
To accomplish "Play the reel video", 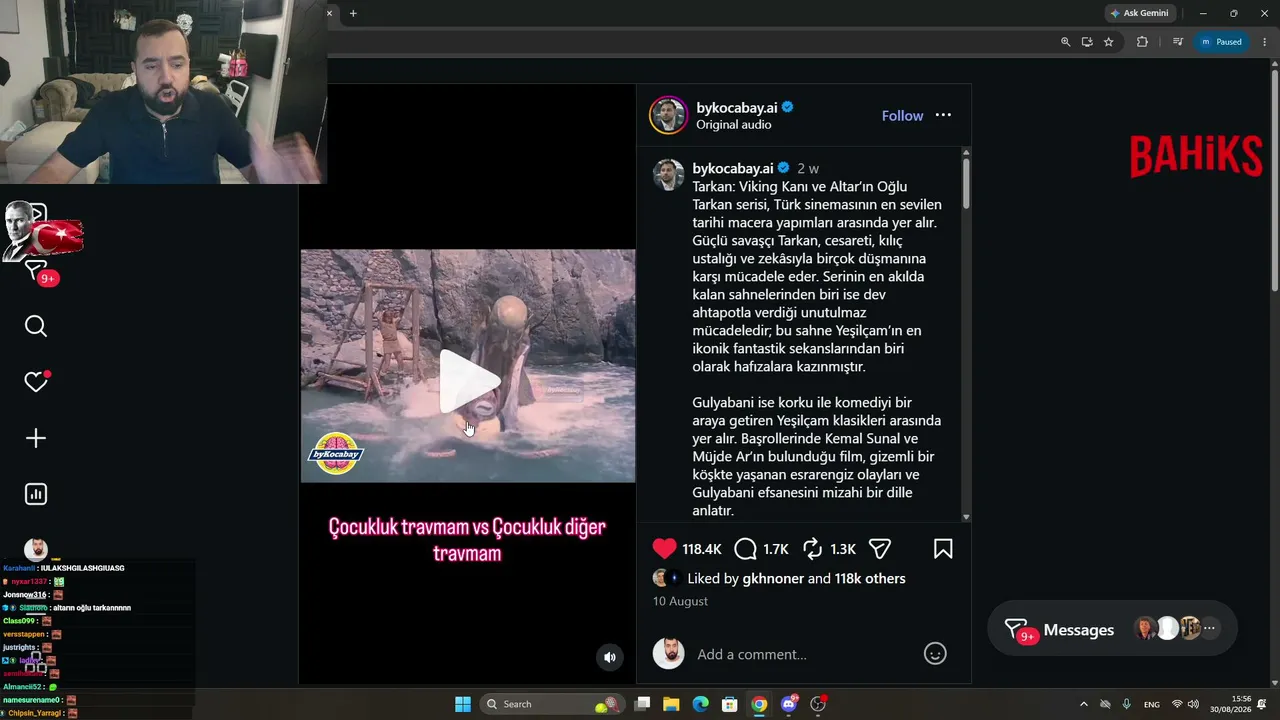I will click(469, 381).
